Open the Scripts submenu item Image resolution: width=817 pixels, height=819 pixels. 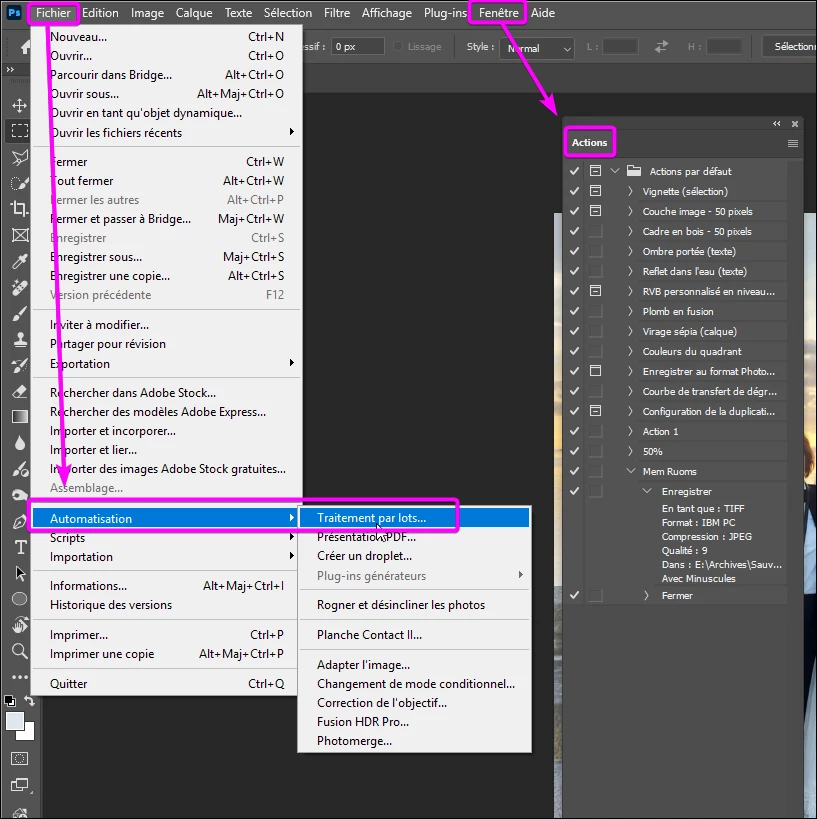[165, 537]
